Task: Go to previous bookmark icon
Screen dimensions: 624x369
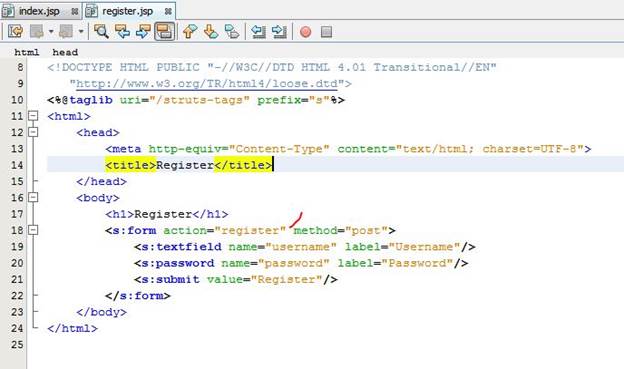Action: (x=190, y=31)
